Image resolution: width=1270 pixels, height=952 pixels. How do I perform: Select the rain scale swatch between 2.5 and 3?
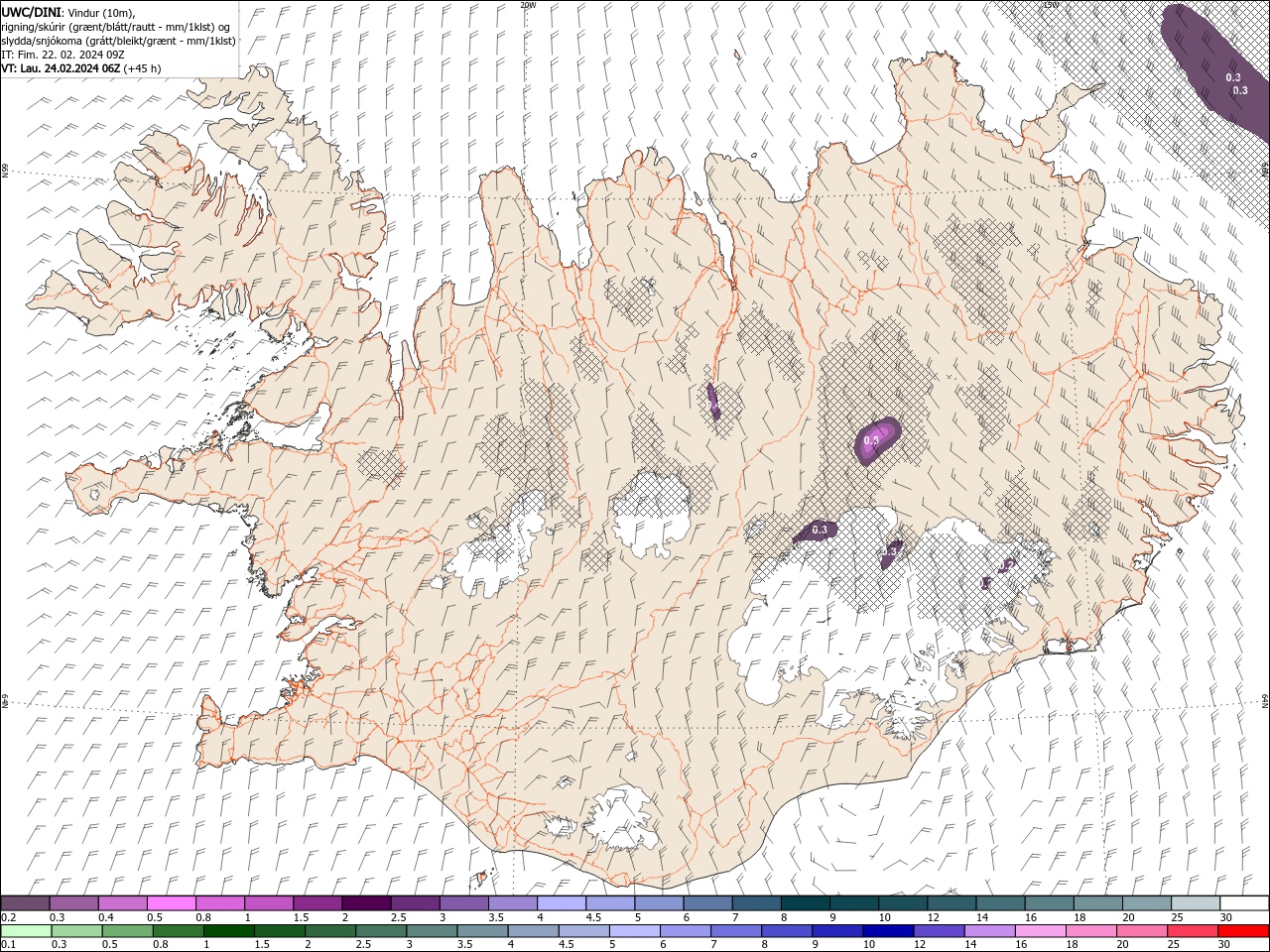pyautogui.click(x=381, y=931)
